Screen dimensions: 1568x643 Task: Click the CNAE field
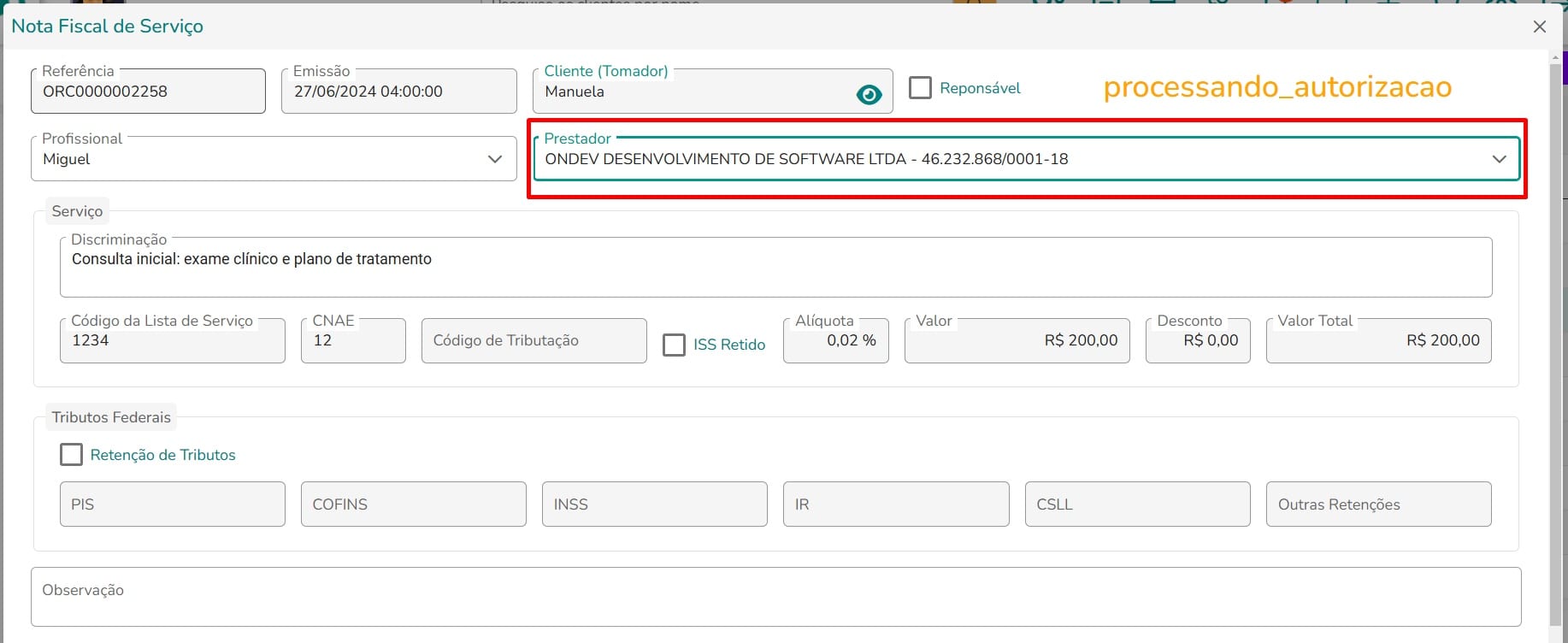coord(353,340)
